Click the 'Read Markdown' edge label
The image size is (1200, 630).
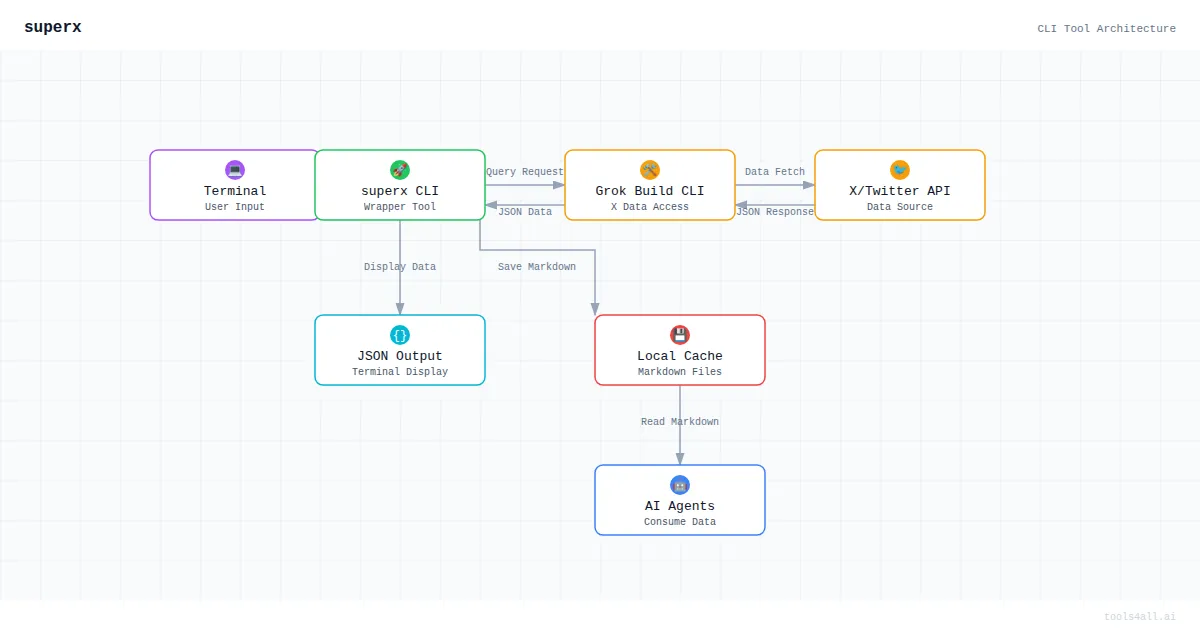680,422
